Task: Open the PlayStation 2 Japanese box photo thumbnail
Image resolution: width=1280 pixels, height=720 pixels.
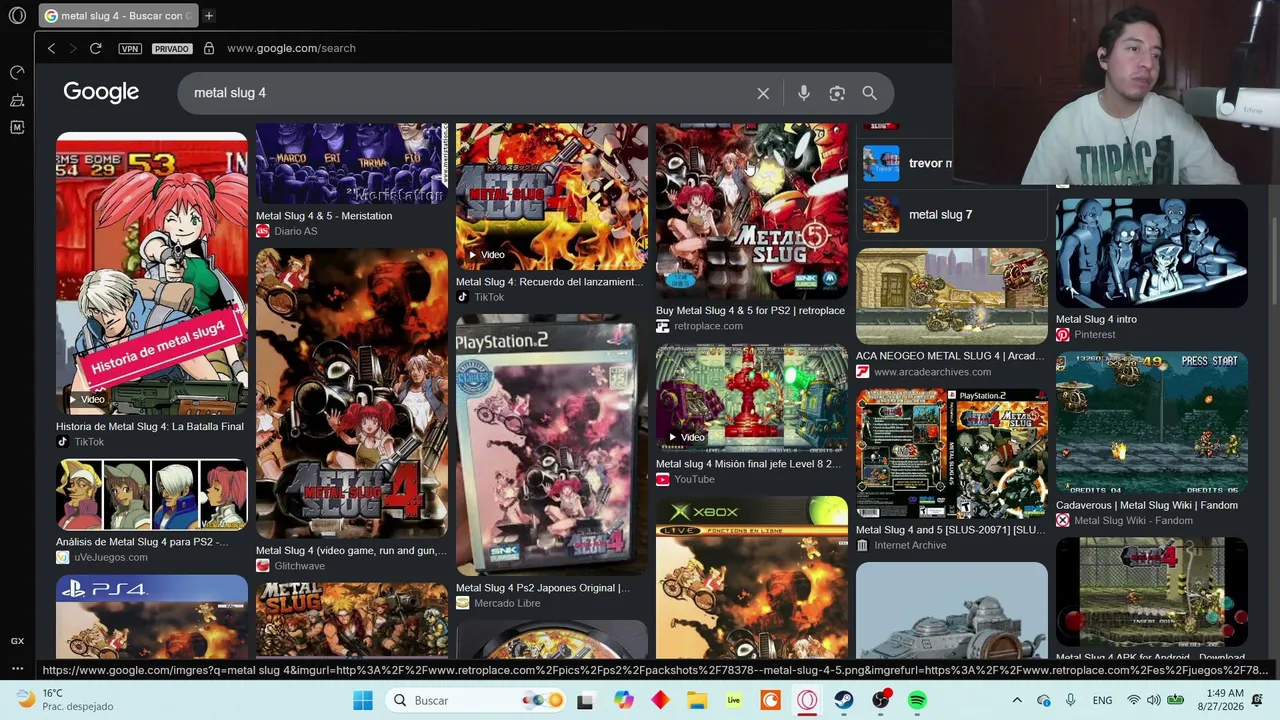Action: (x=552, y=445)
